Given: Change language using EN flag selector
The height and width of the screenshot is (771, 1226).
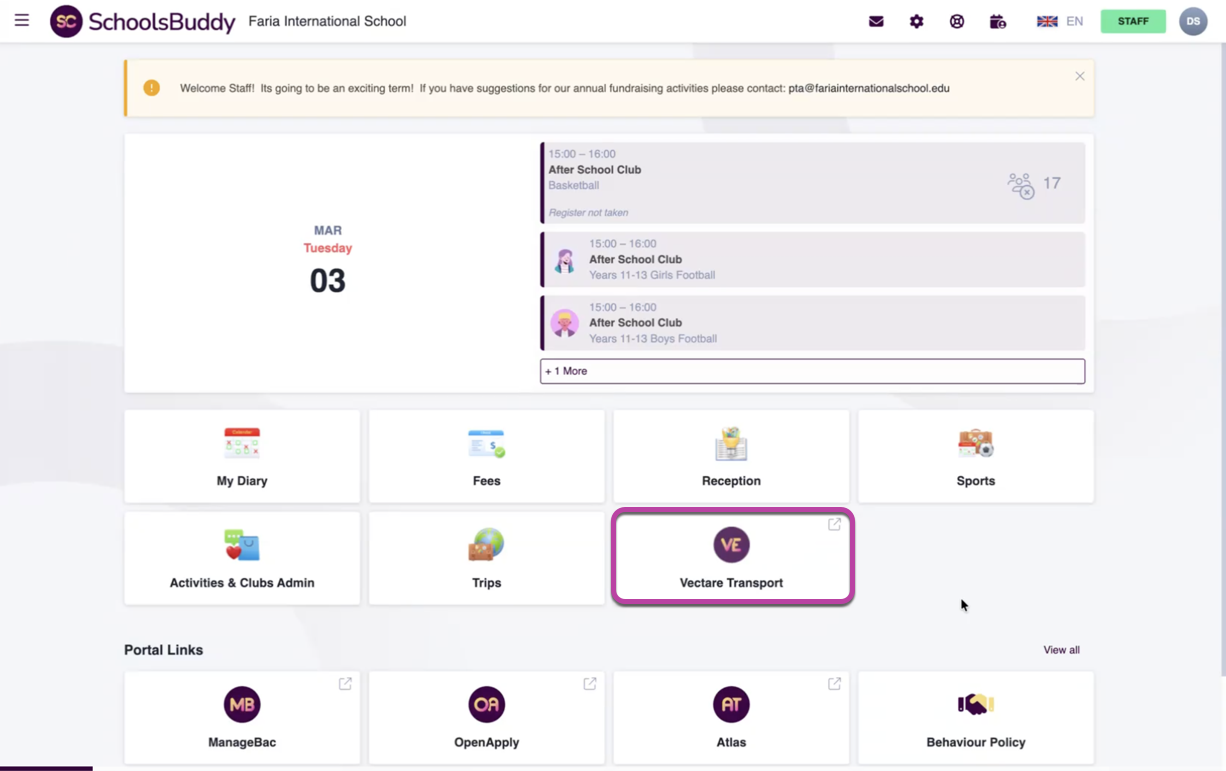Looking at the screenshot, I should tap(1060, 21).
